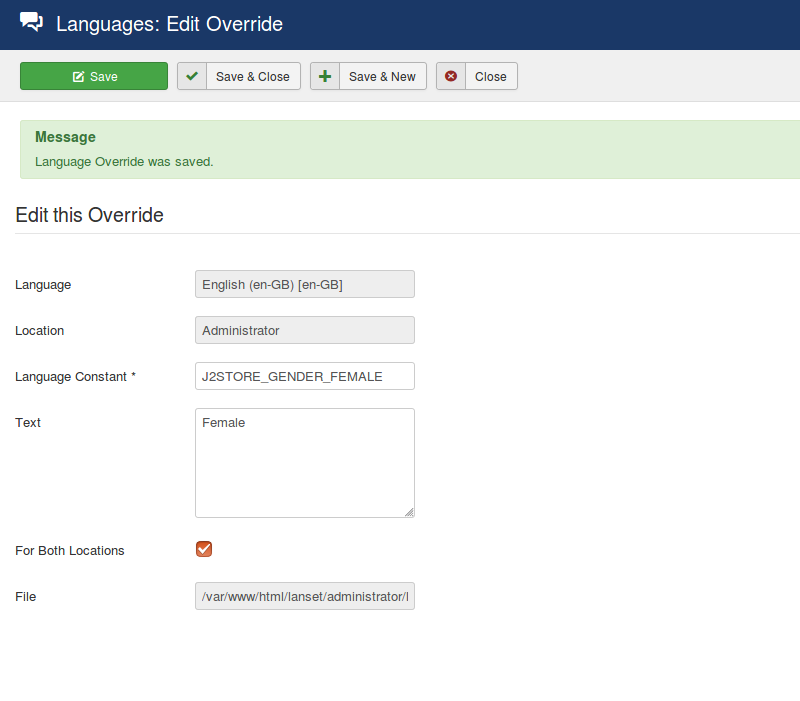Image resolution: width=800 pixels, height=701 pixels.
Task: Click the Language field showing English (en-GB)
Action: [304, 284]
